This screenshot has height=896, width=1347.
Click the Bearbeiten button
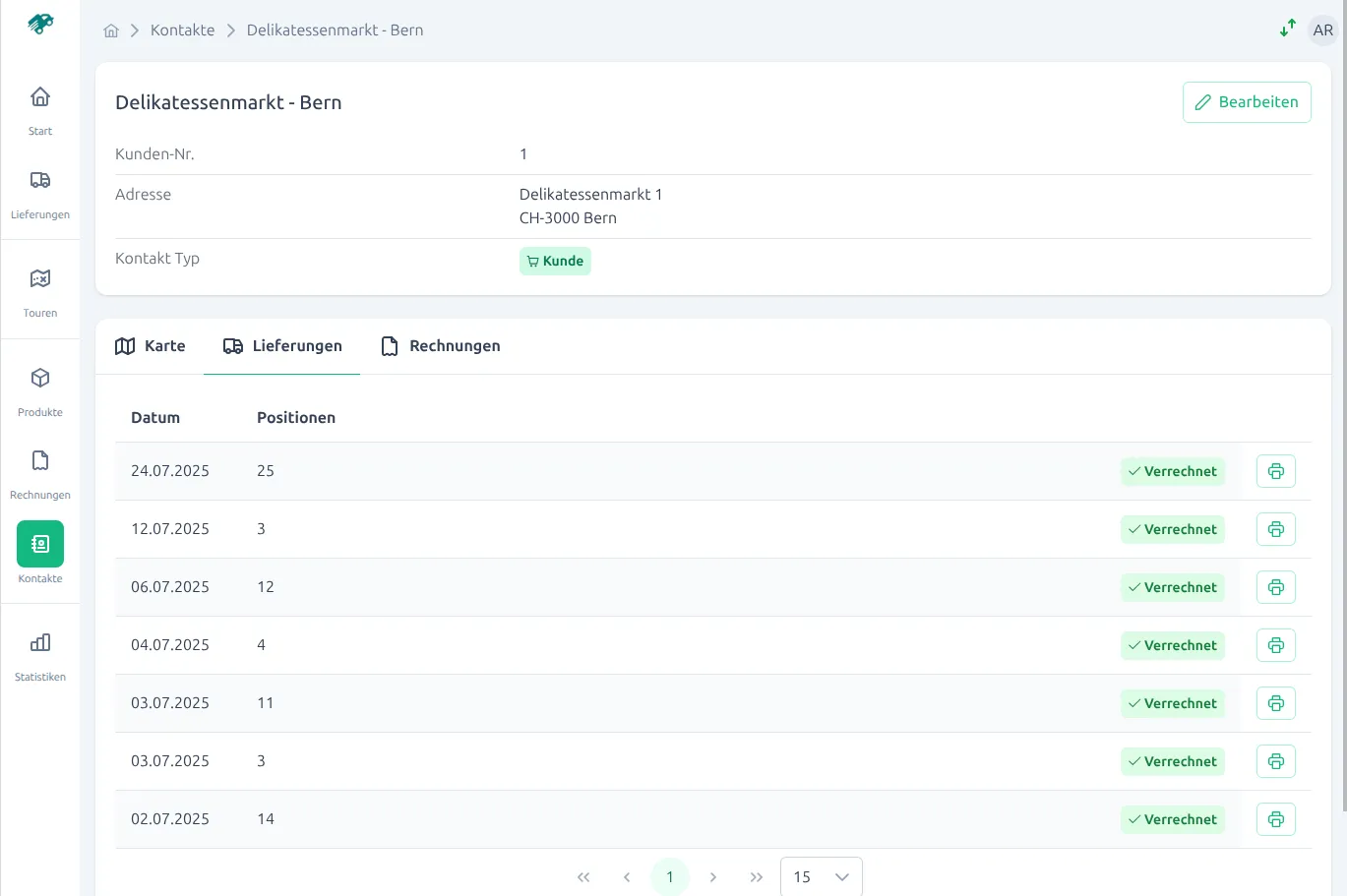pos(1247,101)
